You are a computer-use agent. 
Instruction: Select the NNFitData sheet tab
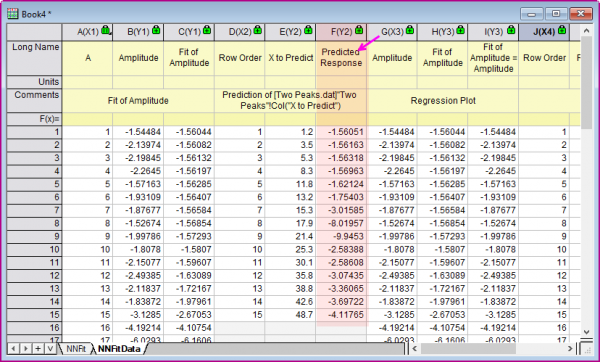coord(119,349)
